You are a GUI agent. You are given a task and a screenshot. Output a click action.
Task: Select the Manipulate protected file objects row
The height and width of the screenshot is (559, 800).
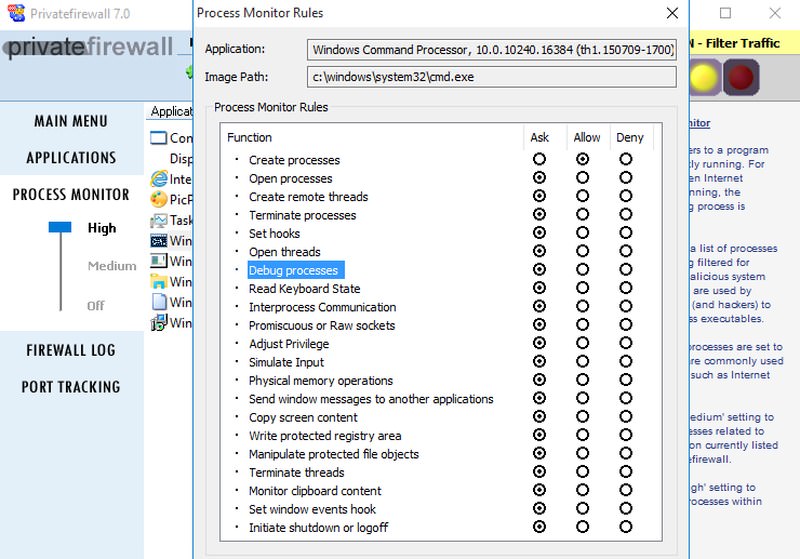point(334,454)
